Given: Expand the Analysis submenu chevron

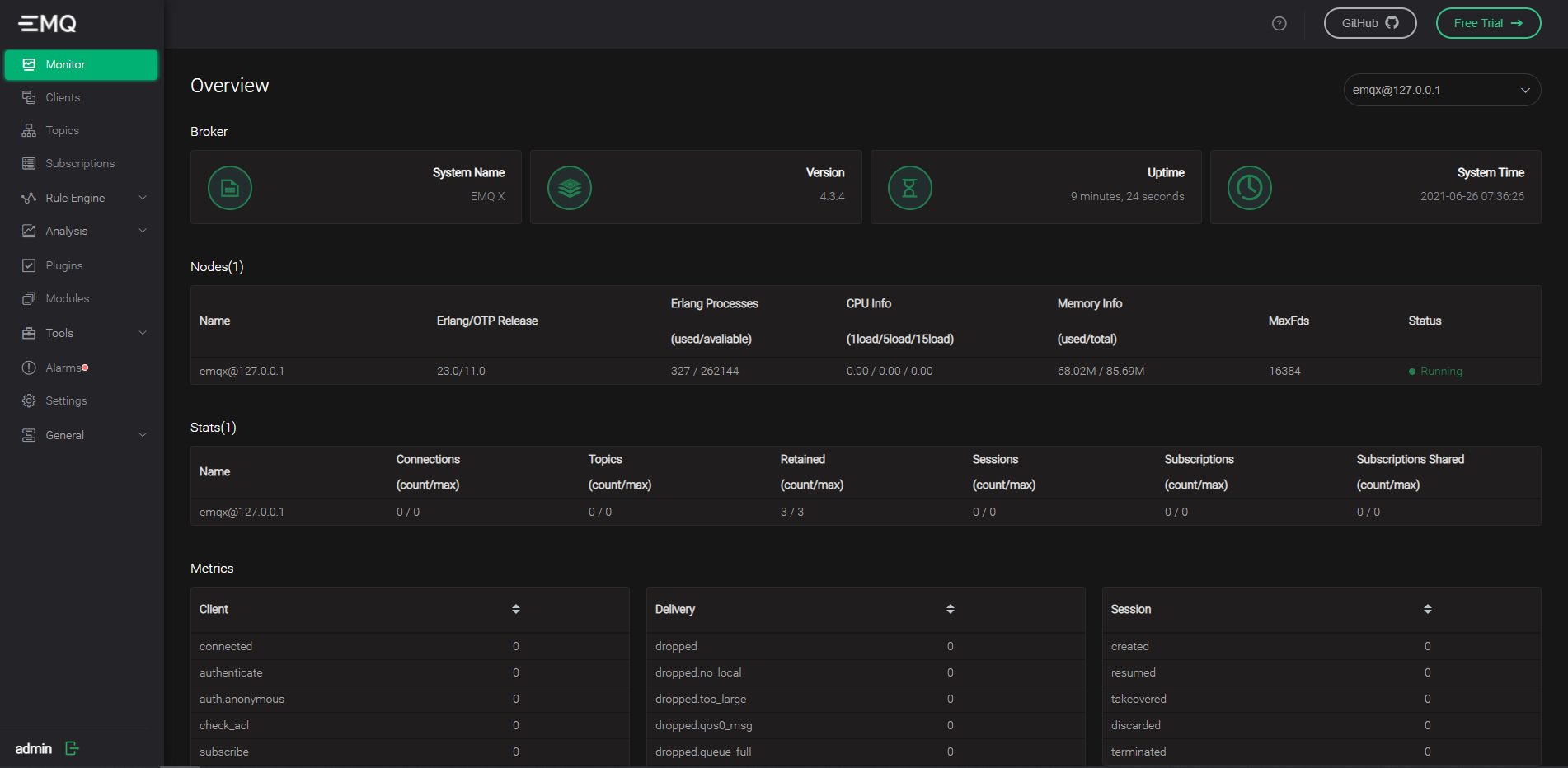Looking at the screenshot, I should tap(143, 231).
